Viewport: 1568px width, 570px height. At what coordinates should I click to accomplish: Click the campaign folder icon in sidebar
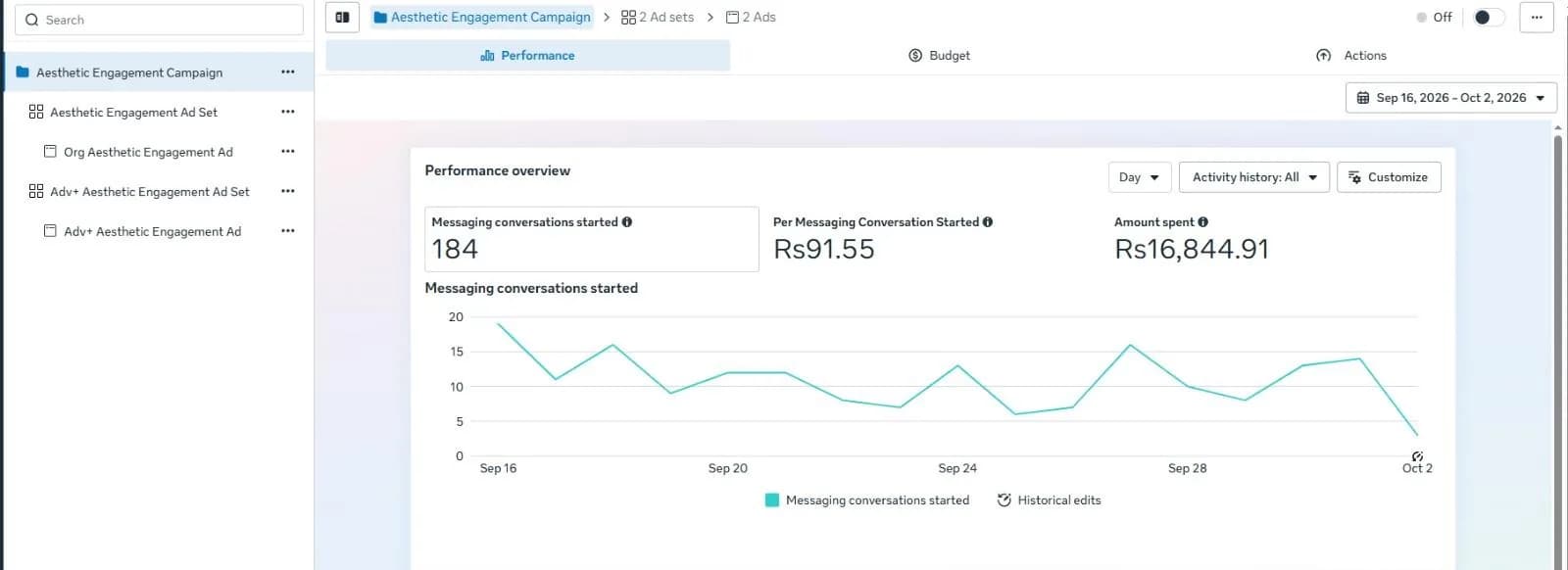(x=23, y=71)
